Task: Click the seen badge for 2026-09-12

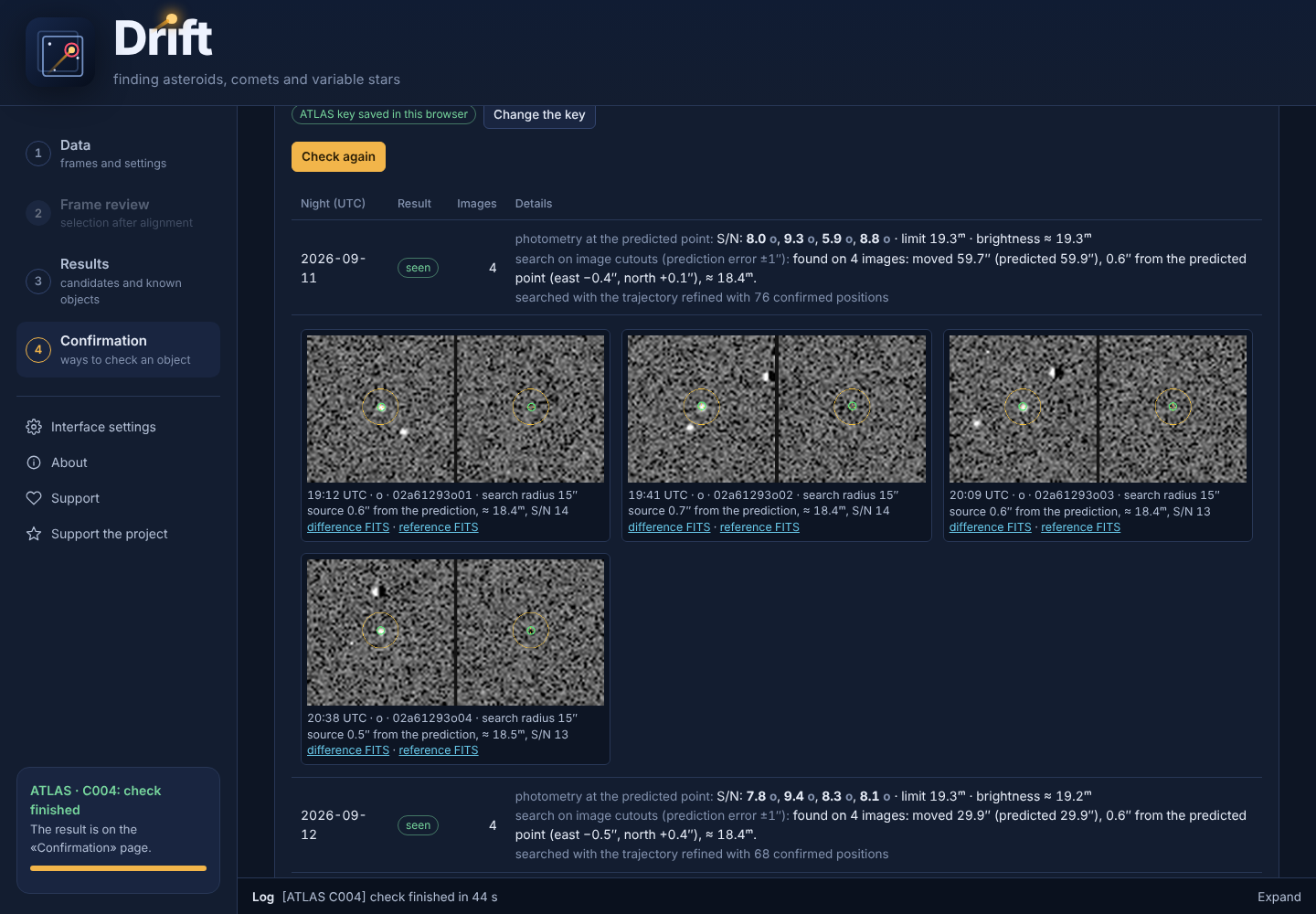Action: 418,825
